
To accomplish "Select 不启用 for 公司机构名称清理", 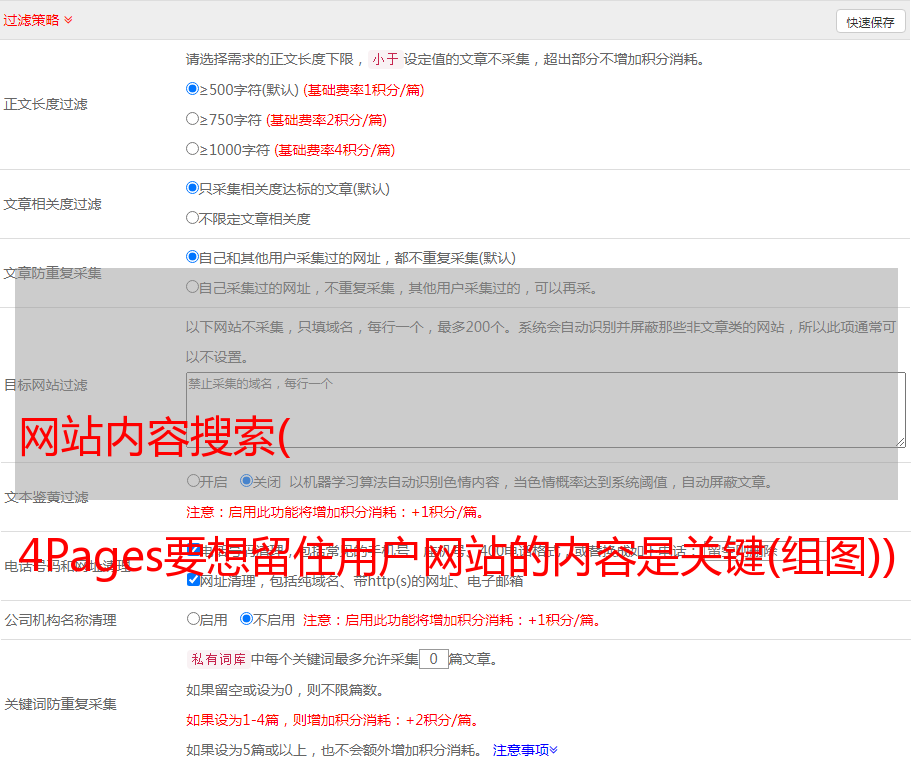I will point(247,618).
